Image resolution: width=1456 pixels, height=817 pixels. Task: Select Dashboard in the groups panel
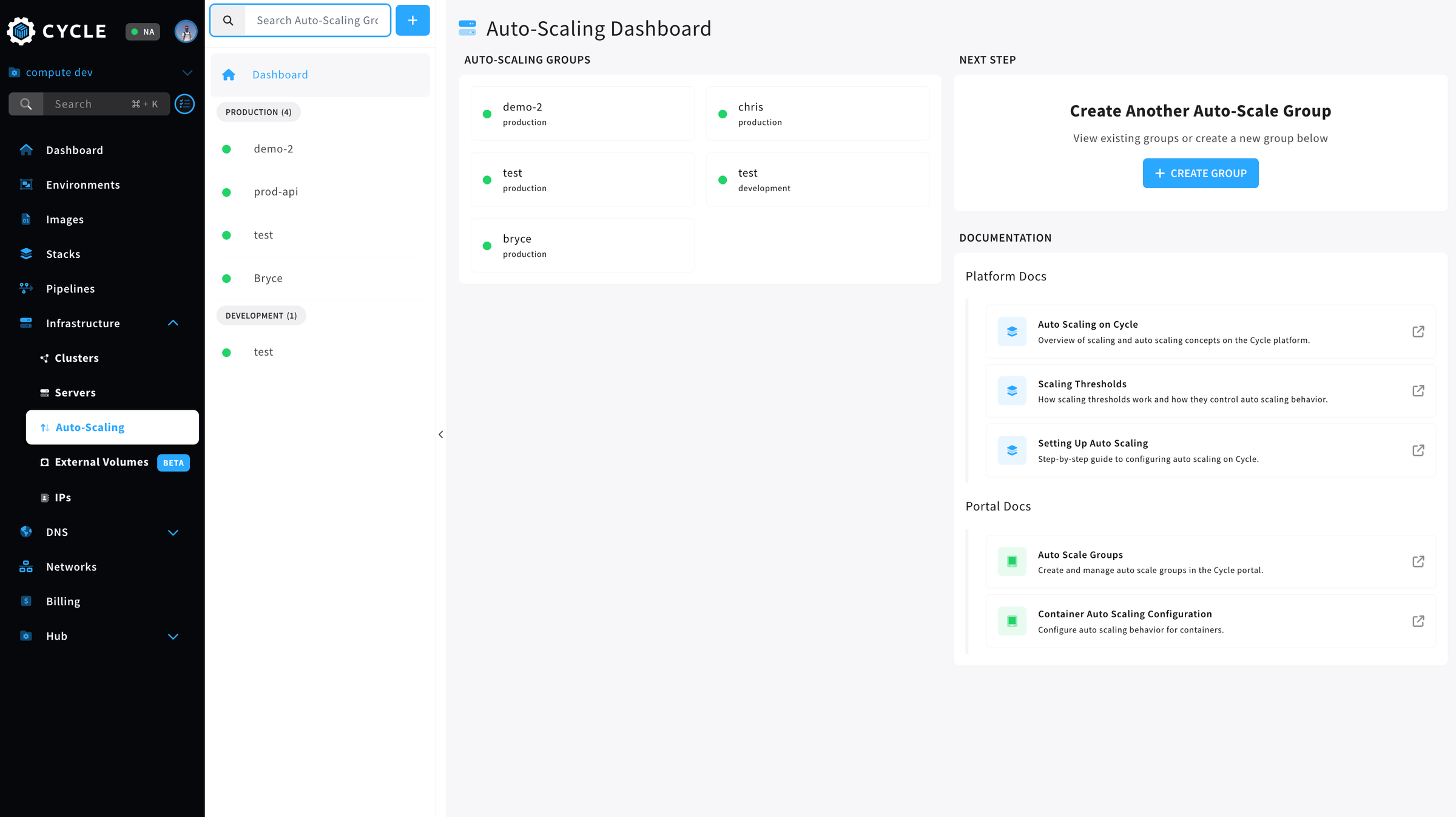320,75
